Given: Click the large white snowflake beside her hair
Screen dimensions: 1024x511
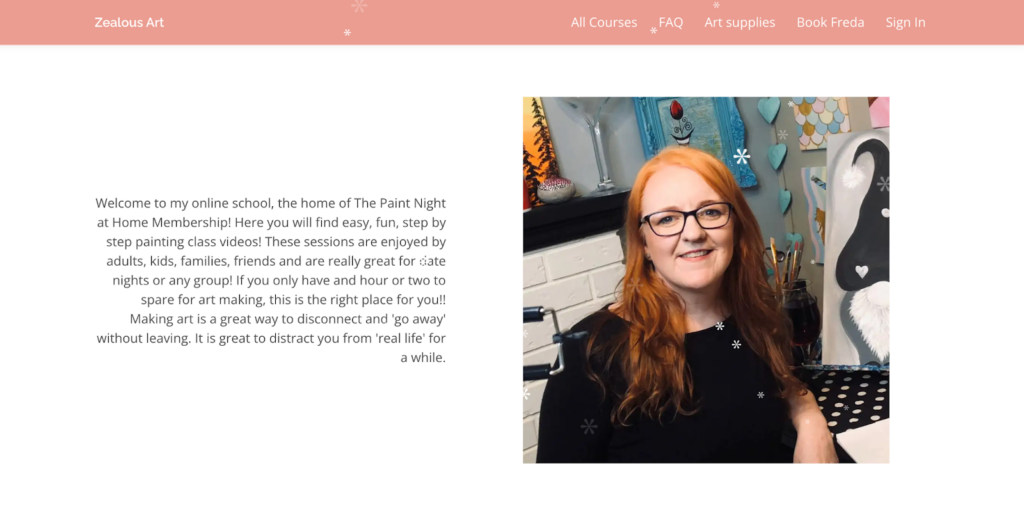Looking at the screenshot, I should pyautogui.click(x=741, y=157).
